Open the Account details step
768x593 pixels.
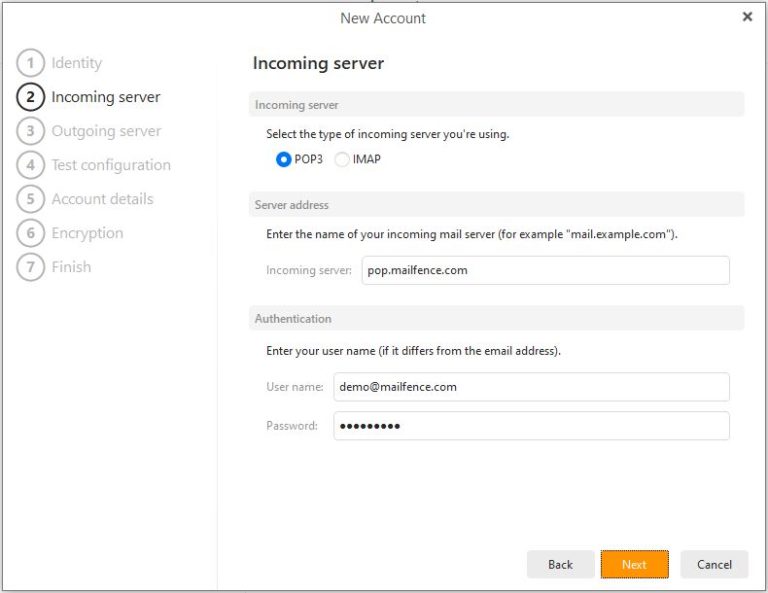click(x=102, y=199)
